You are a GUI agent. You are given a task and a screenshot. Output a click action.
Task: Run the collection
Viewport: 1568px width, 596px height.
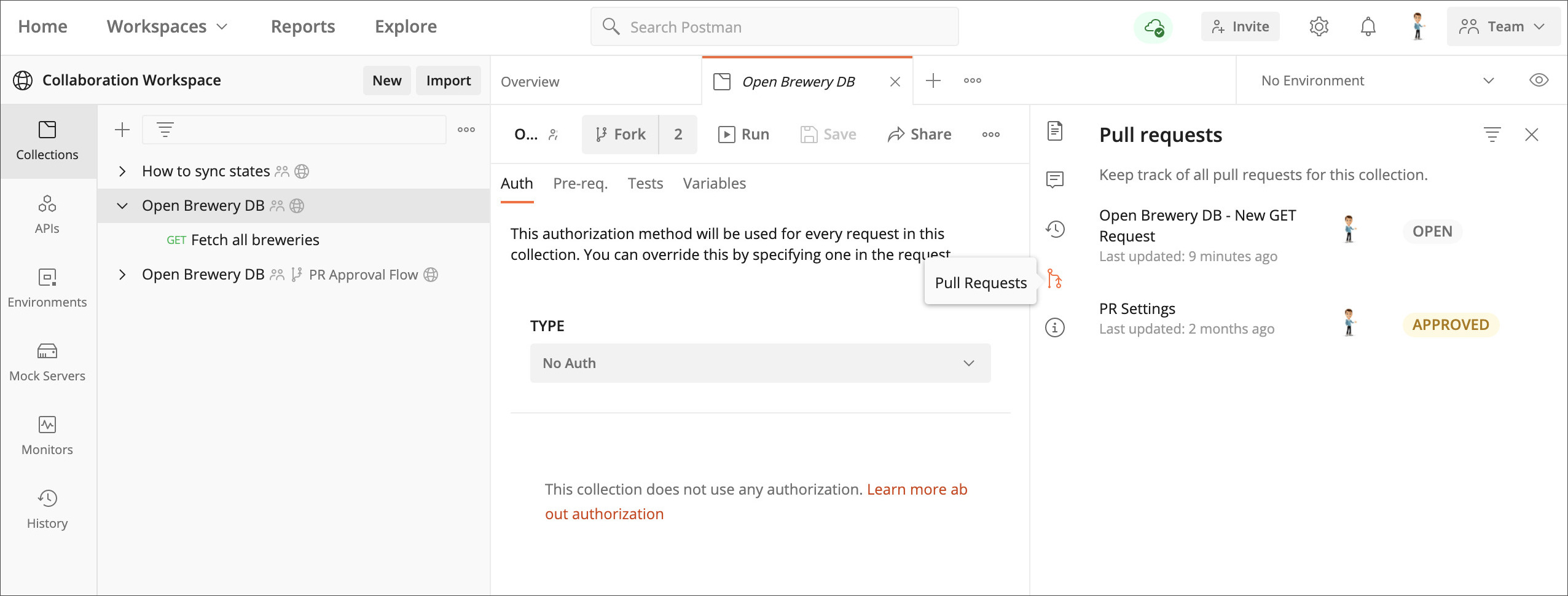pyautogui.click(x=743, y=135)
